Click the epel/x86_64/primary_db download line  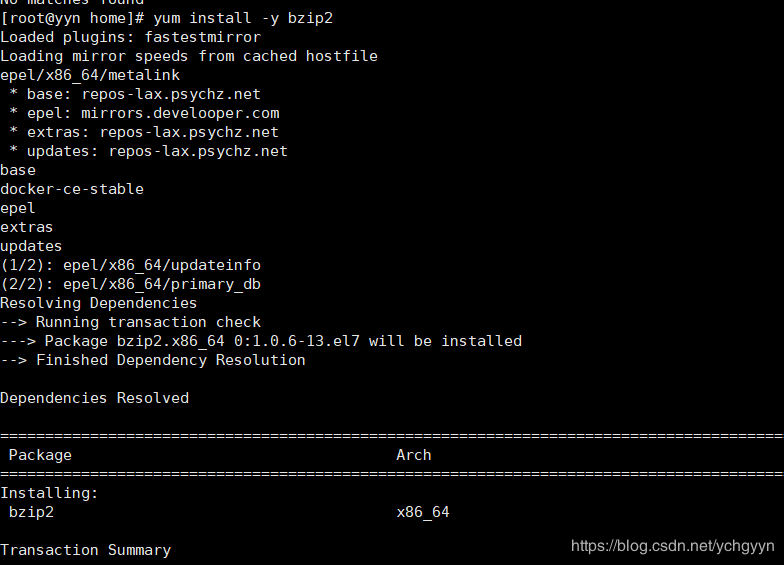[x=130, y=284]
